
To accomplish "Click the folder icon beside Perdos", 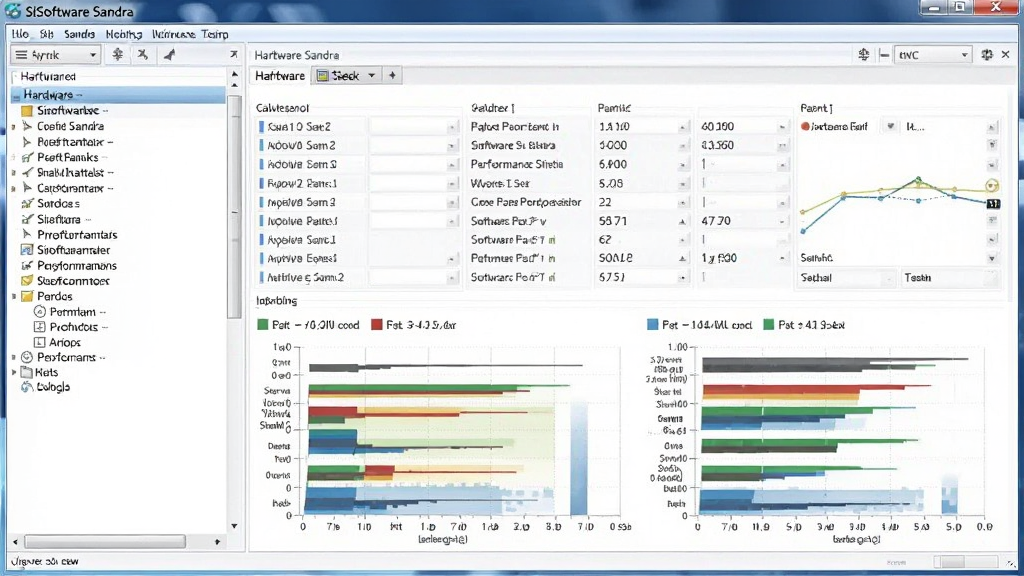I will [27, 296].
